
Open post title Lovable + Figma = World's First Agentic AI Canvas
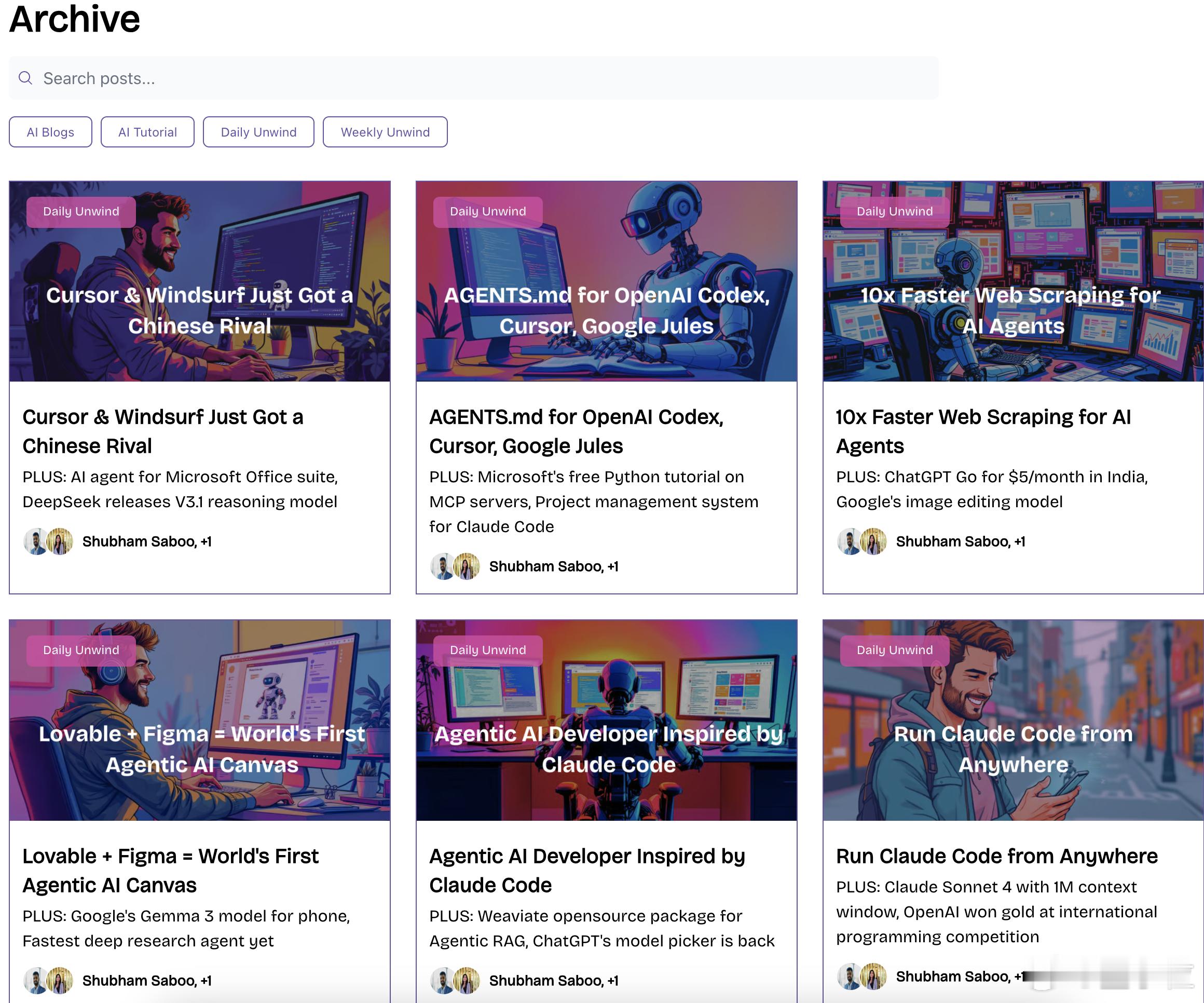tap(170, 871)
